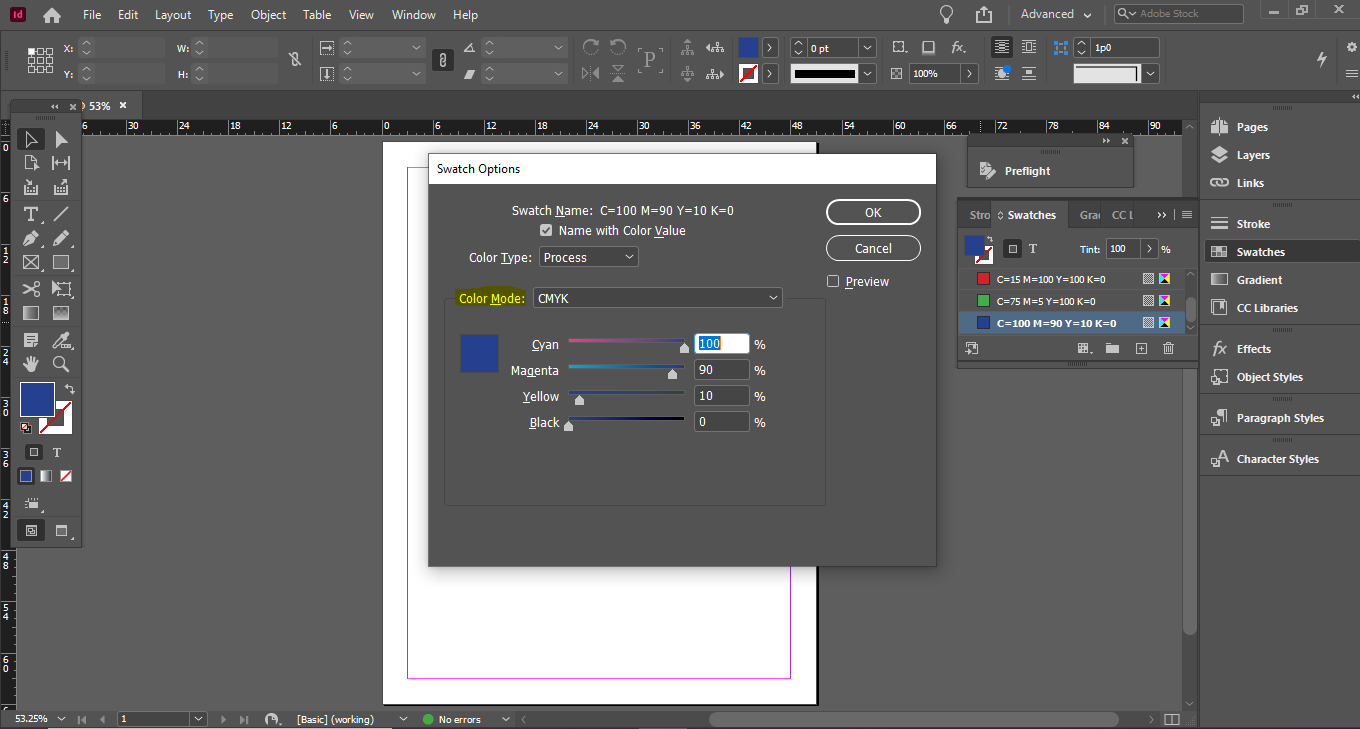The image size is (1360, 729).
Task: Choose the Direct Selection tool
Action: pyautogui.click(x=61, y=139)
